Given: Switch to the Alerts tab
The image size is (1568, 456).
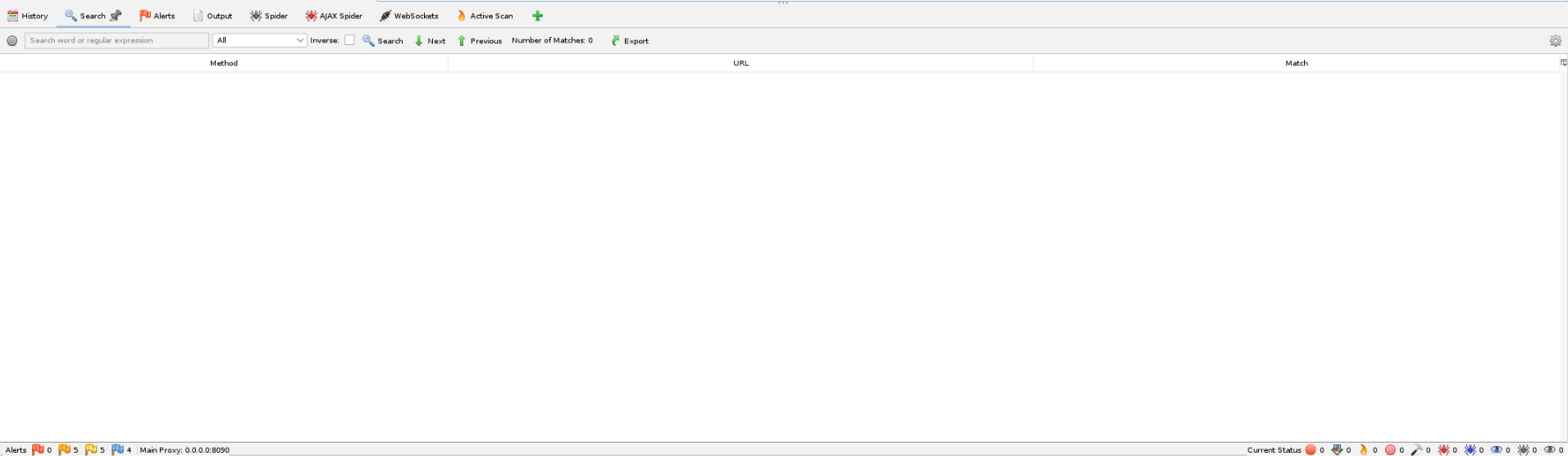Looking at the screenshot, I should [157, 16].
